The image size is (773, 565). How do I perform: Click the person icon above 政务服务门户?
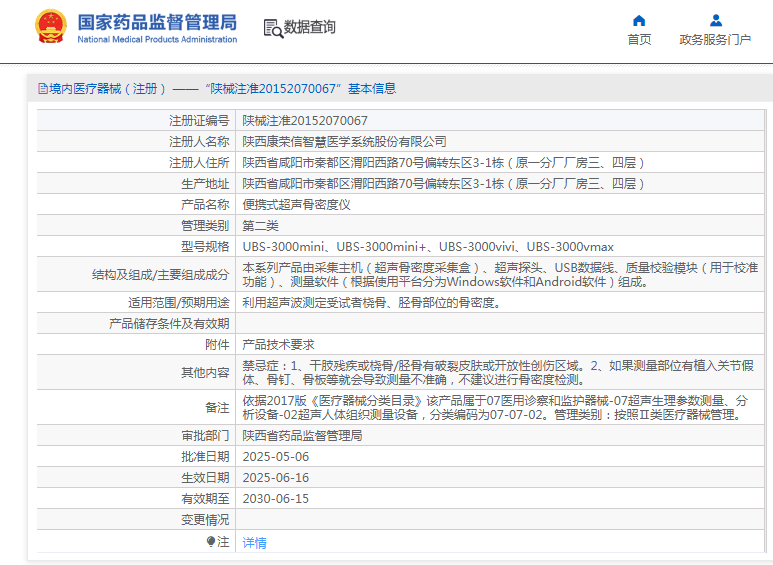tap(715, 20)
